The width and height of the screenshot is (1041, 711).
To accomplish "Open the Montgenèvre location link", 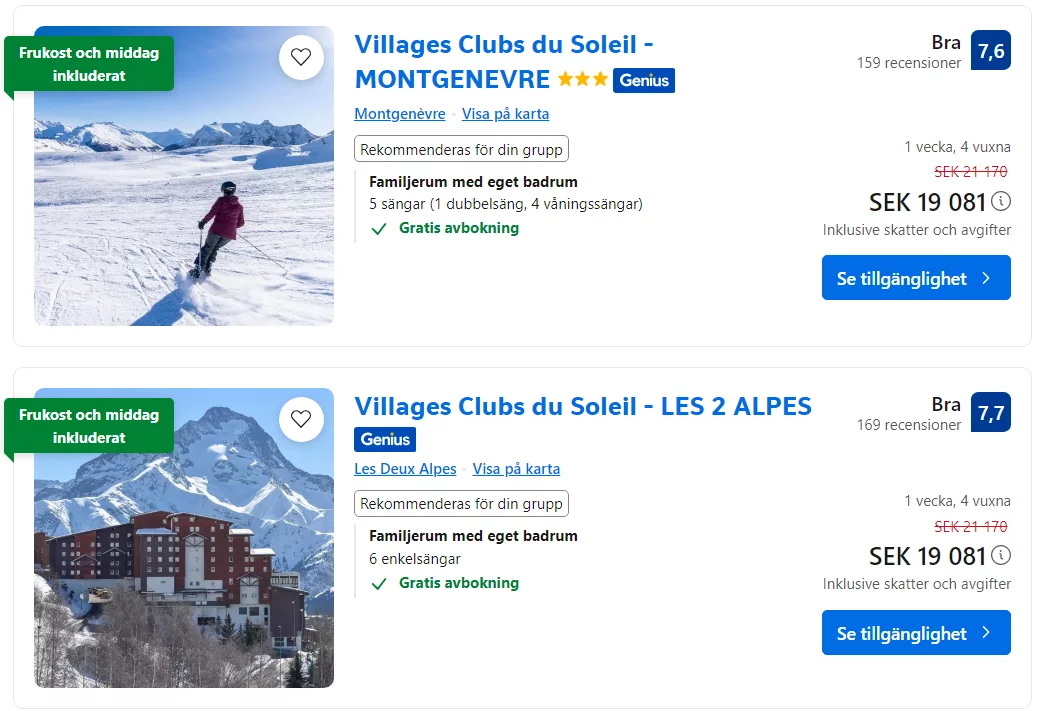I will [x=400, y=114].
